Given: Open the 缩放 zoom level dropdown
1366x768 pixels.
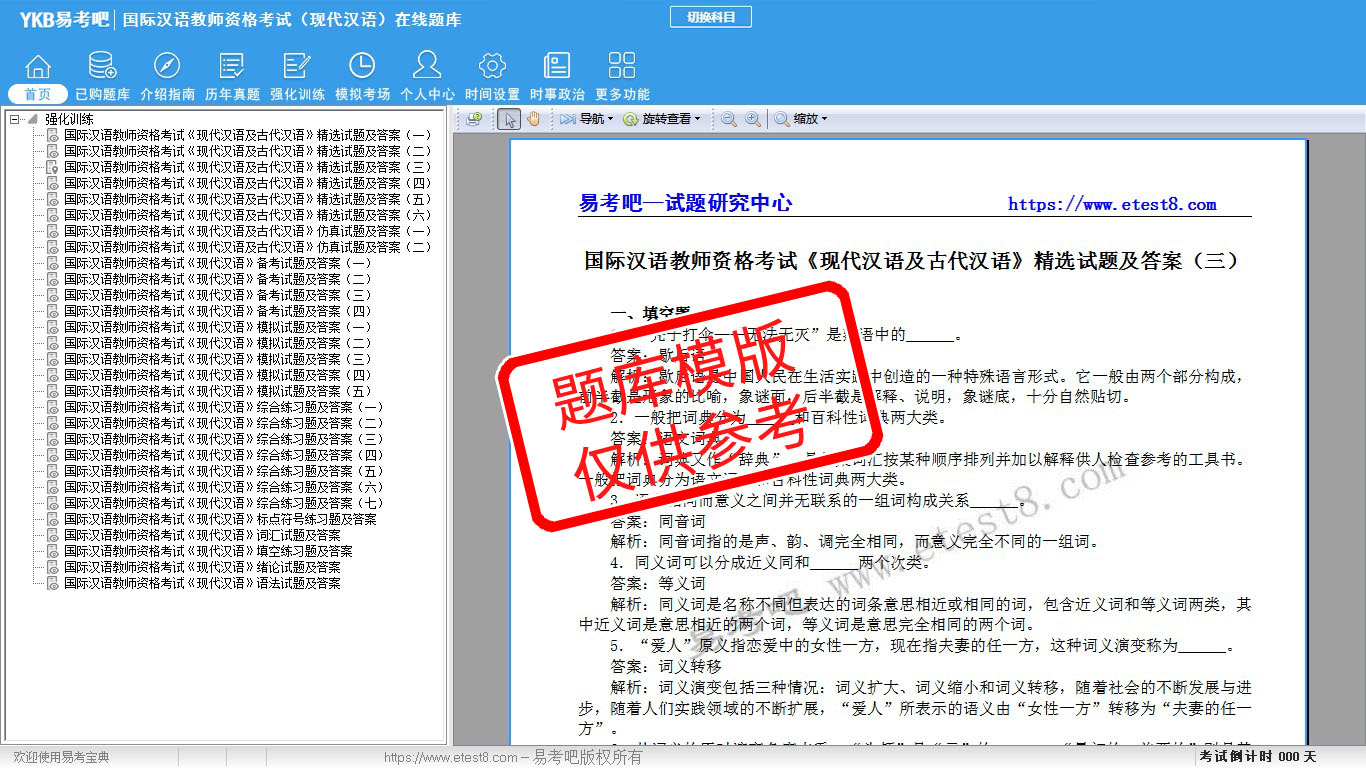Looking at the screenshot, I should click(800, 119).
